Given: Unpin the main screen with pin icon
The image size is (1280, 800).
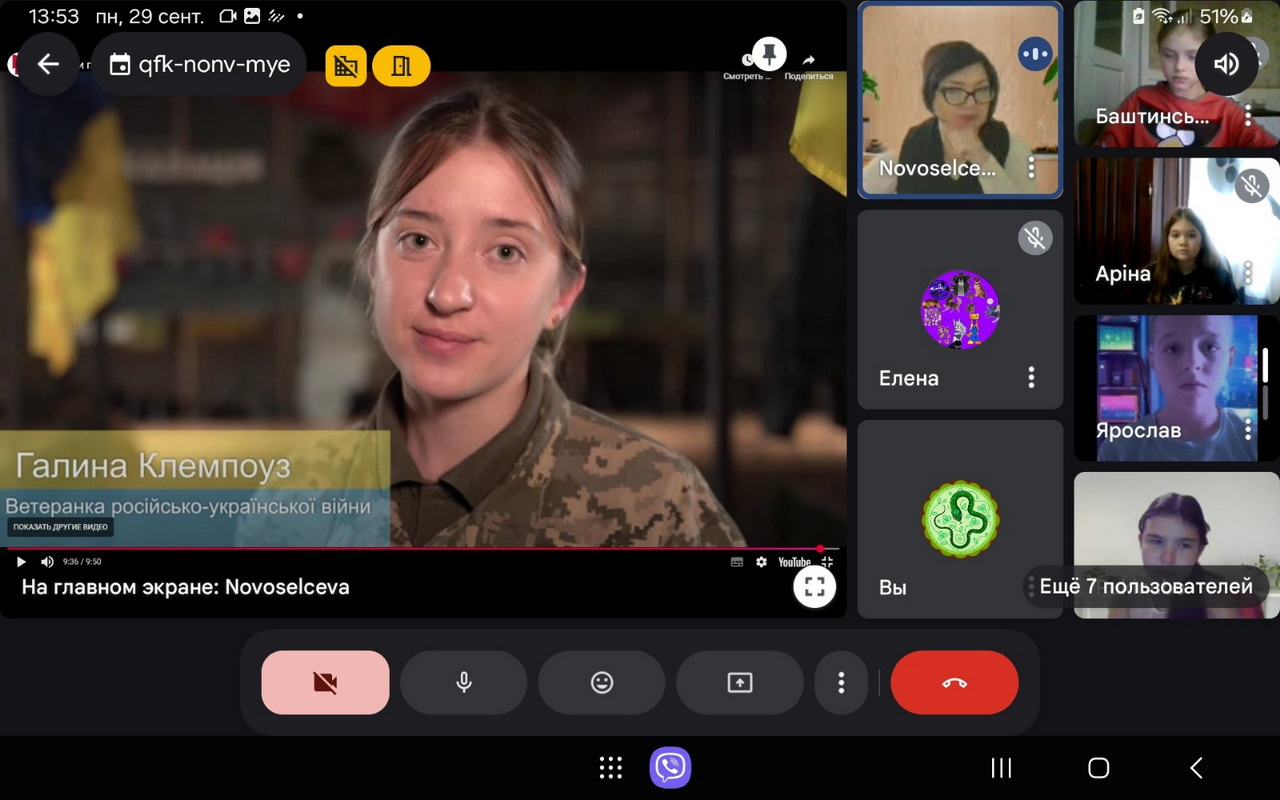Looking at the screenshot, I should (768, 53).
